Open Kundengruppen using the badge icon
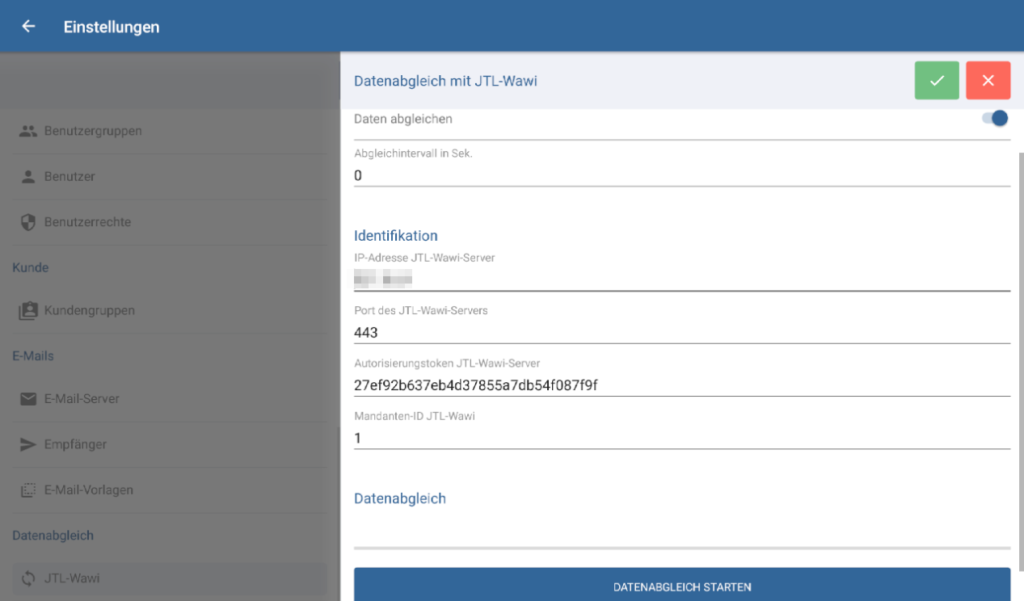 30,310
